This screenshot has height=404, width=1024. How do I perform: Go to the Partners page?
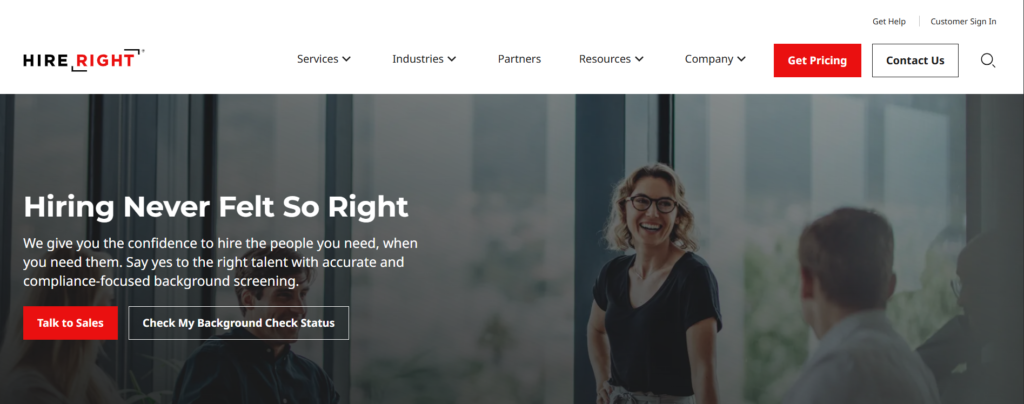(519, 59)
